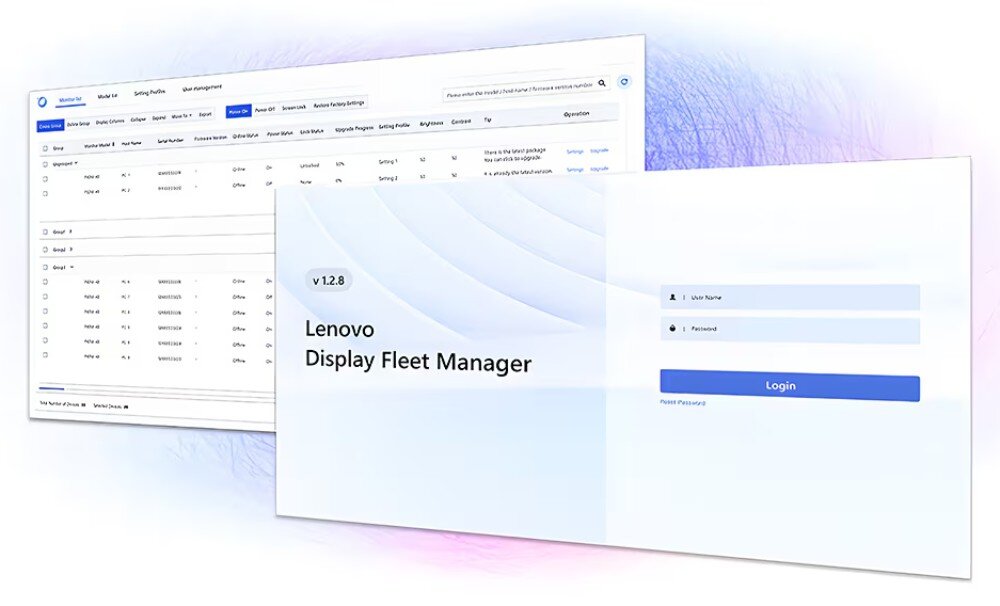Viewport: 1000px width, 606px height.
Task: Tick the Ungrouped group checkbox
Action: click(x=45, y=164)
